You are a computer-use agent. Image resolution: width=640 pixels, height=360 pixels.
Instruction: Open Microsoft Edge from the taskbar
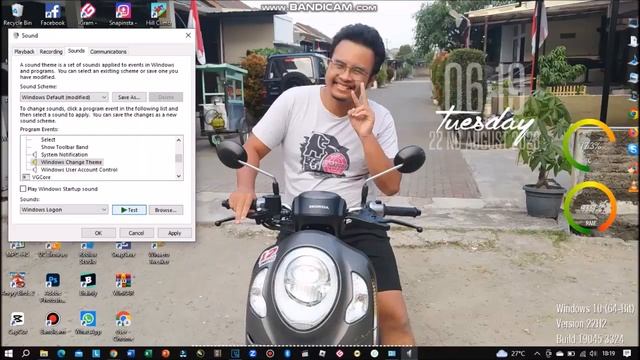pyautogui.click(x=61, y=353)
